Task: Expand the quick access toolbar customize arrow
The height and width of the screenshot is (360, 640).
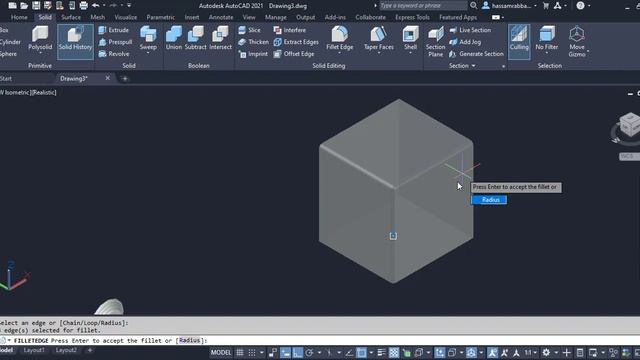Action: click(129, 6)
